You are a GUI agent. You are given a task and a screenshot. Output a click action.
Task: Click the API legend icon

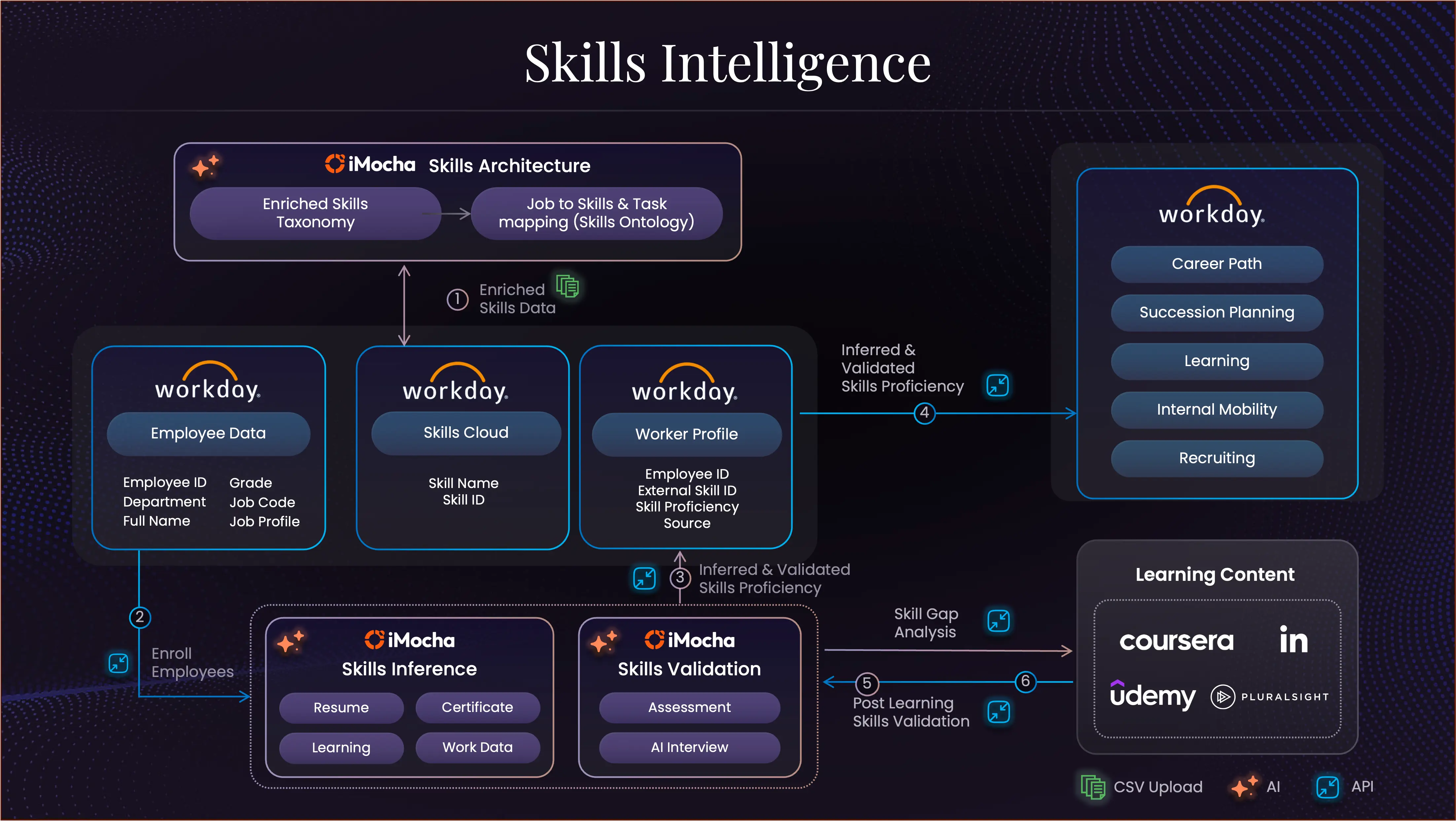(1328, 788)
